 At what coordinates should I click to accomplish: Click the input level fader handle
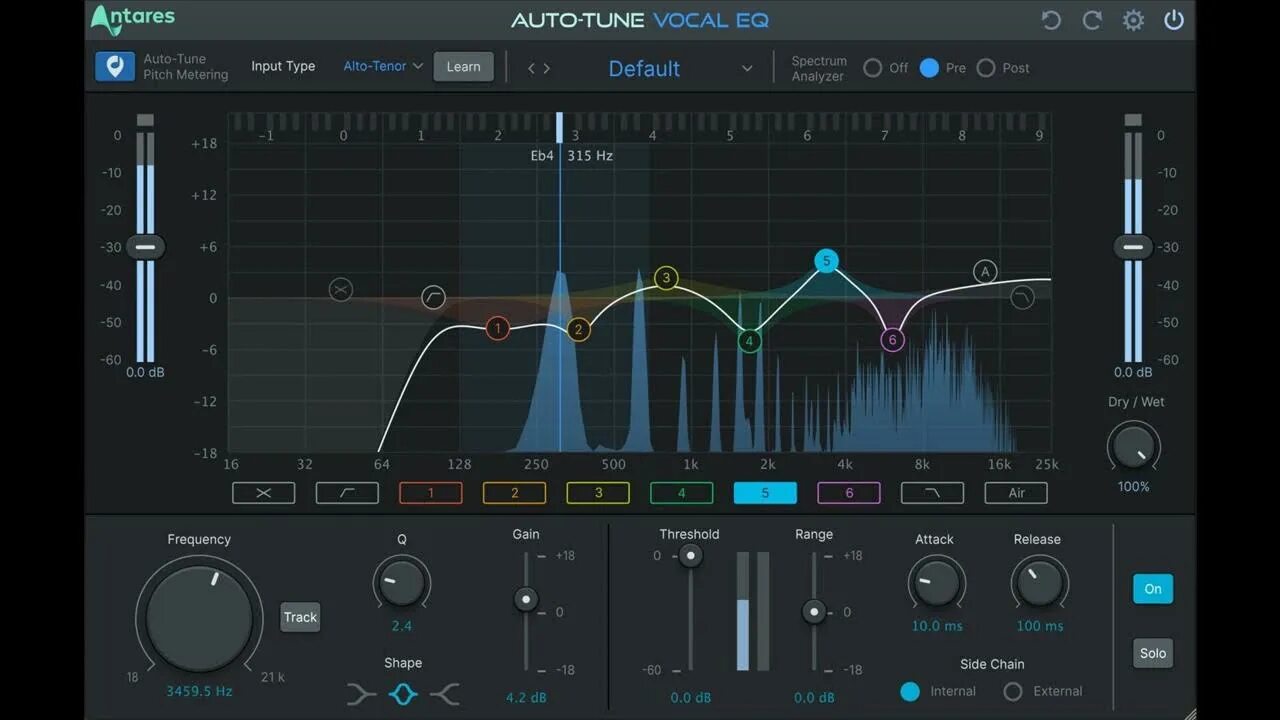tap(146, 247)
